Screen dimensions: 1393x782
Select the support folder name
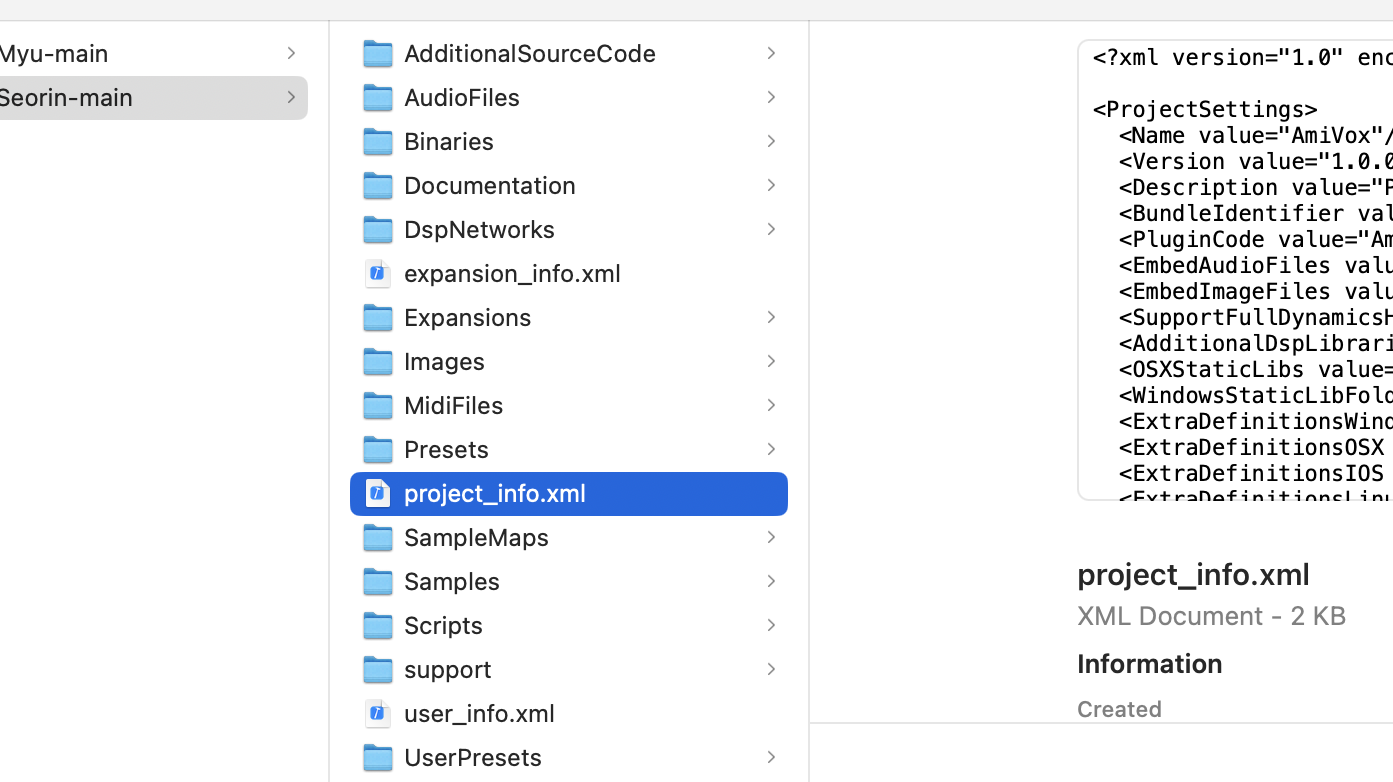click(448, 669)
